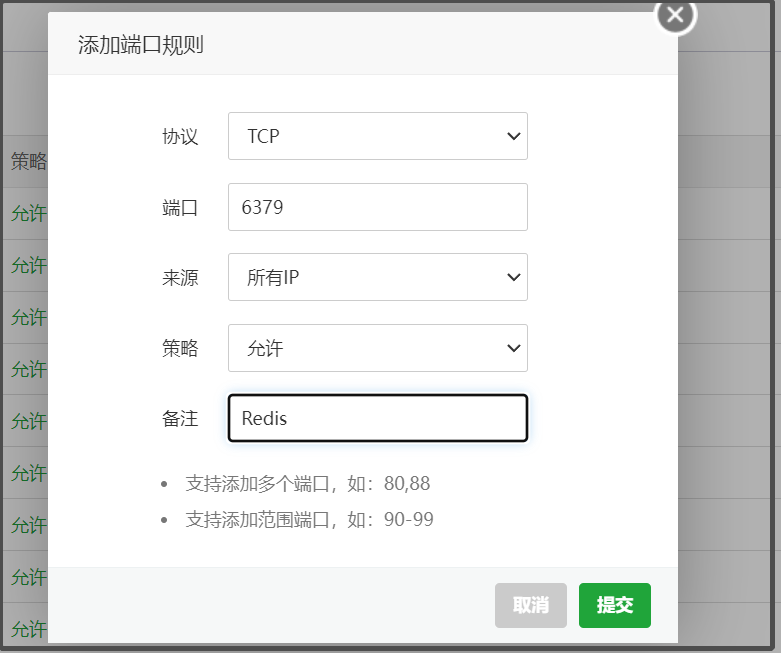Image resolution: width=781 pixels, height=653 pixels.
Task: Click the 备注 field containing Redis
Action: pos(377,418)
